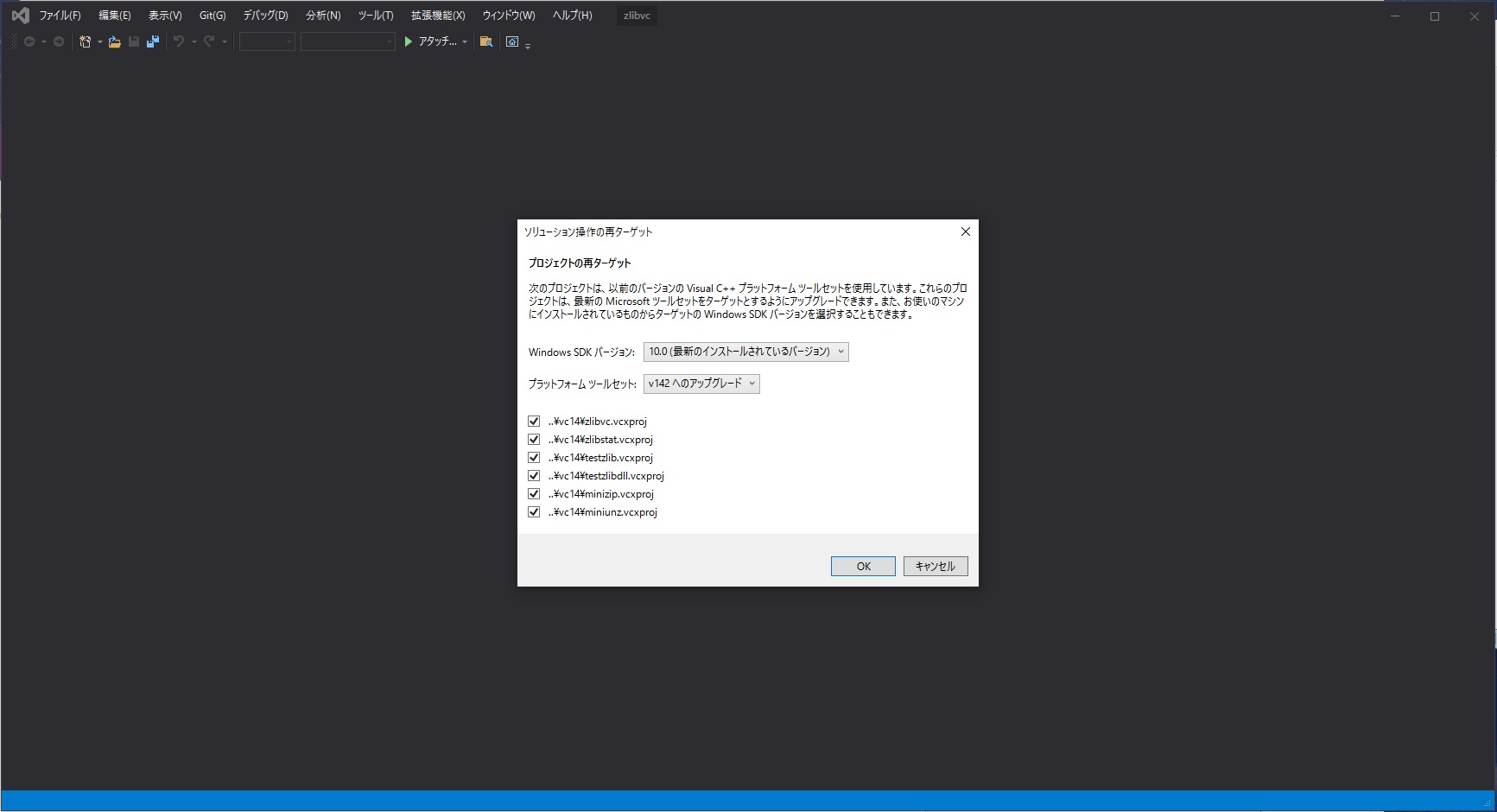Open Solution Explorer search folder icon

pos(485,41)
